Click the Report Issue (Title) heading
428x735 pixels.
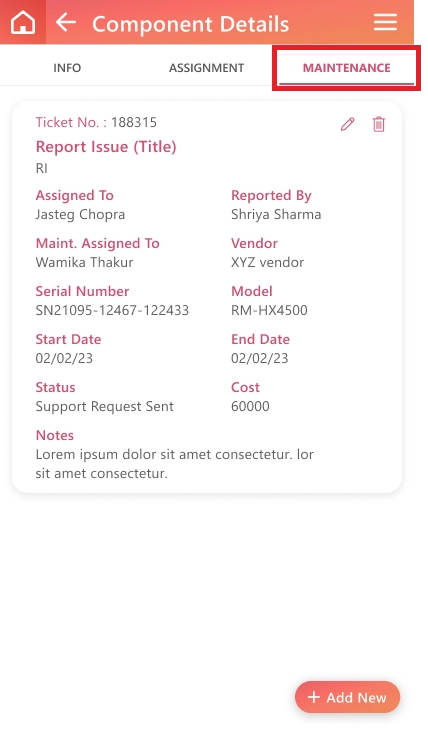coord(106,147)
